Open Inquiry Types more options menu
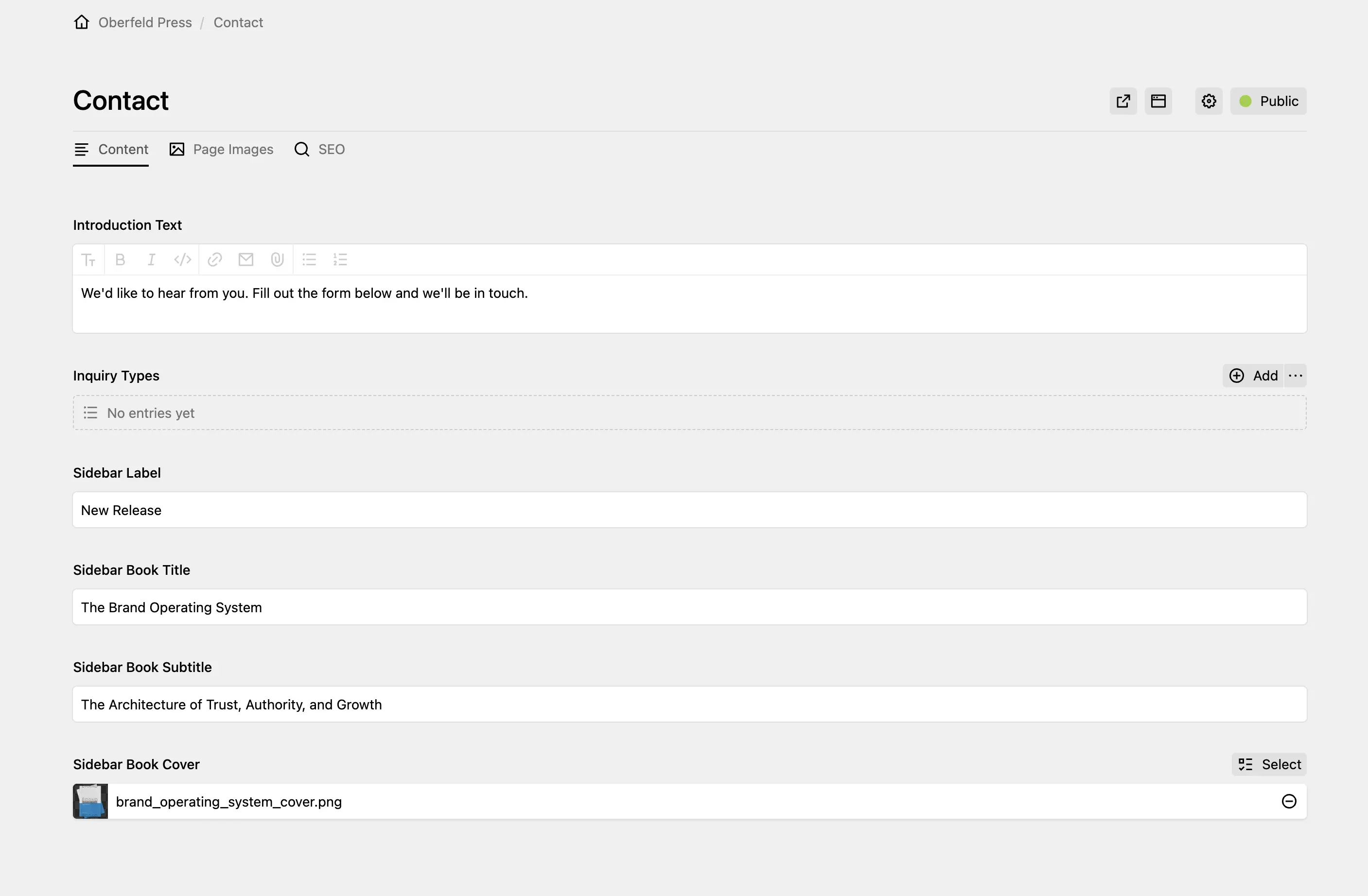Image resolution: width=1368 pixels, height=896 pixels. (1295, 376)
